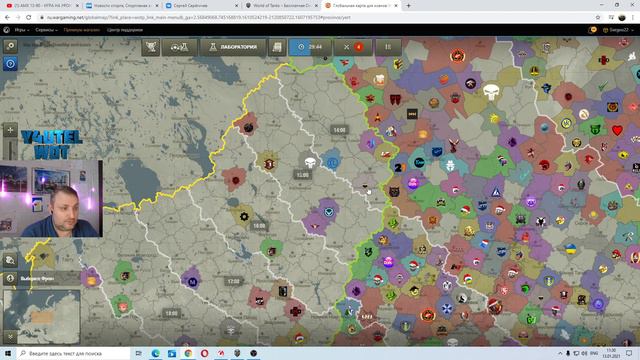The width and height of the screenshot is (640, 360).
Task: Open the Сервисы dropdown menu
Action: click(x=46, y=30)
